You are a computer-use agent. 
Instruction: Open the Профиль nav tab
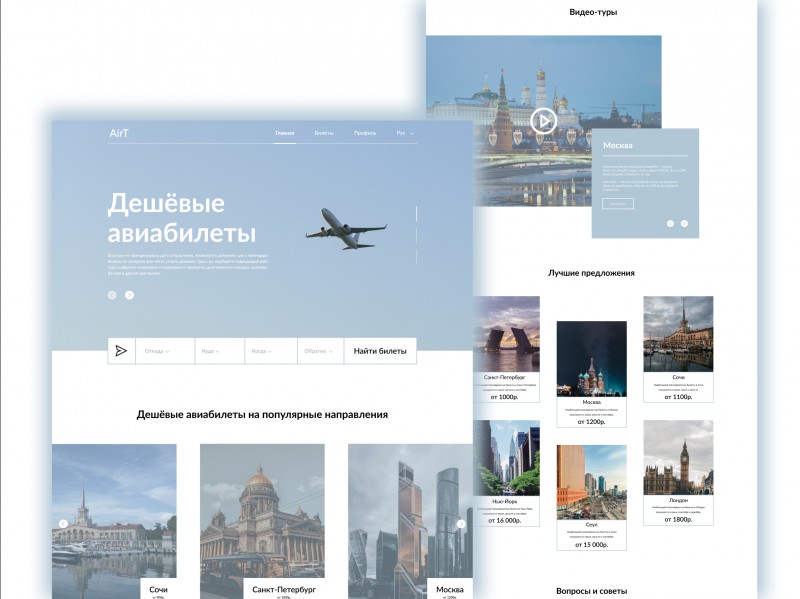pos(365,133)
